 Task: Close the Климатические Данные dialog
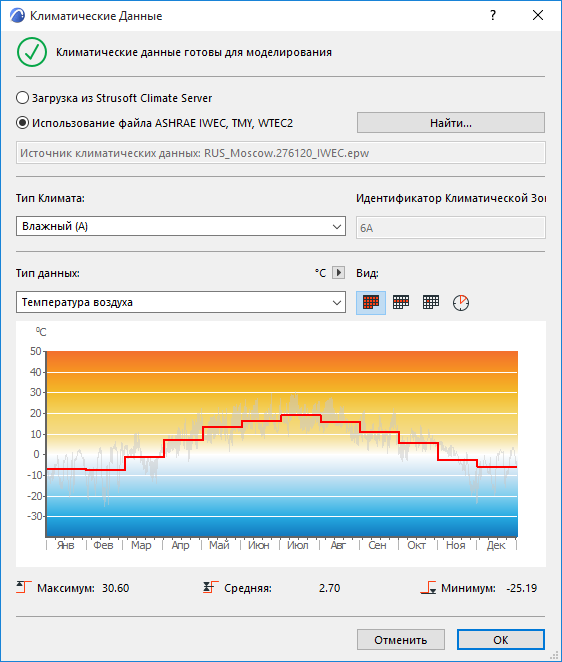click(538, 16)
